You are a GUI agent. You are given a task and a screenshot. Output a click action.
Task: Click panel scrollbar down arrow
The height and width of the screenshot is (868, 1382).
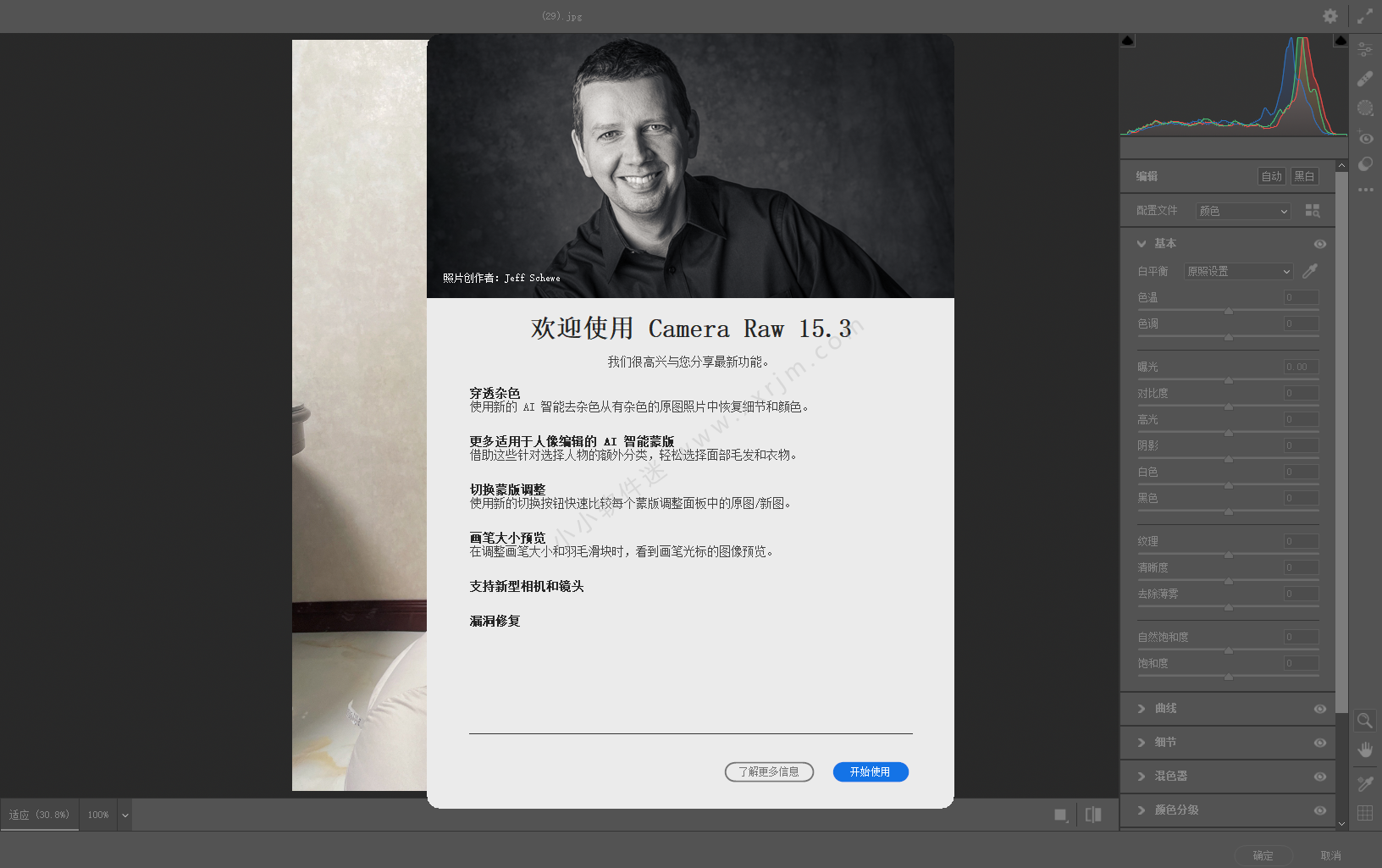pyautogui.click(x=1341, y=823)
